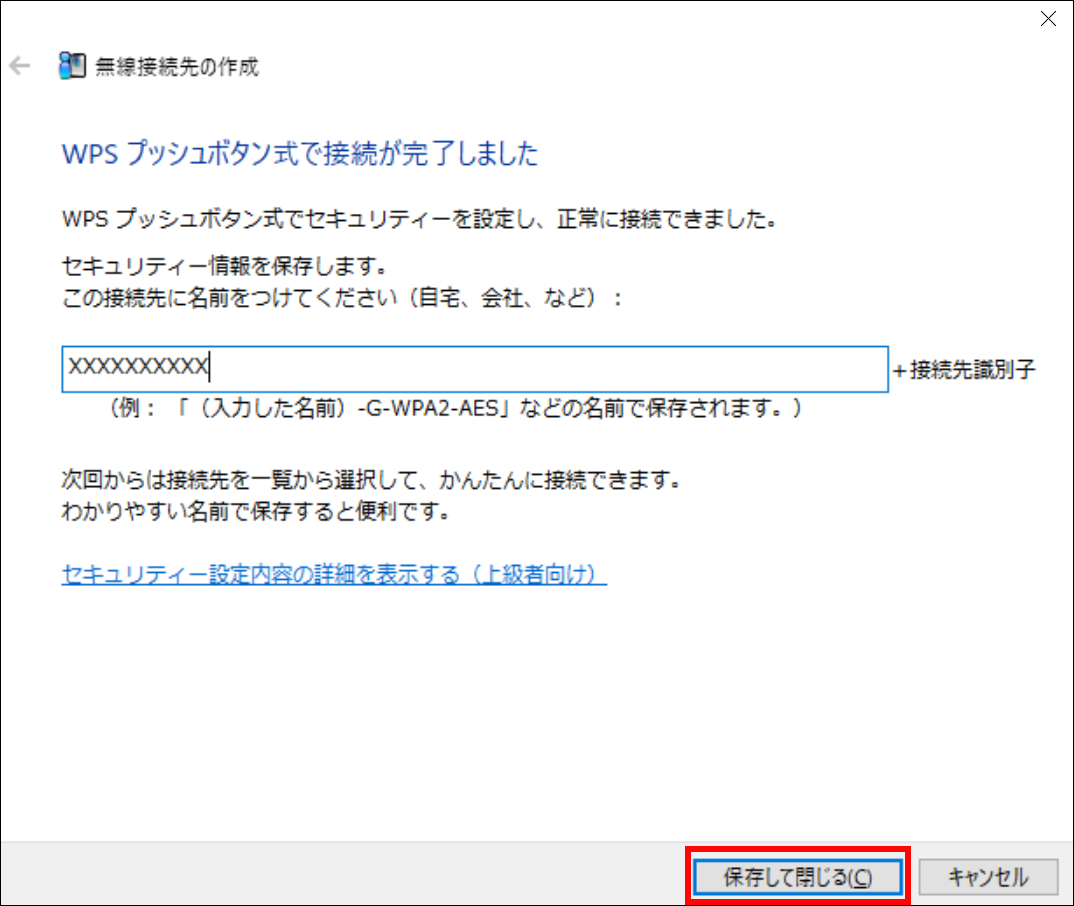This screenshot has height=906, width=1074.
Task: Click the +接続先識別子 label
Action: click(x=964, y=370)
